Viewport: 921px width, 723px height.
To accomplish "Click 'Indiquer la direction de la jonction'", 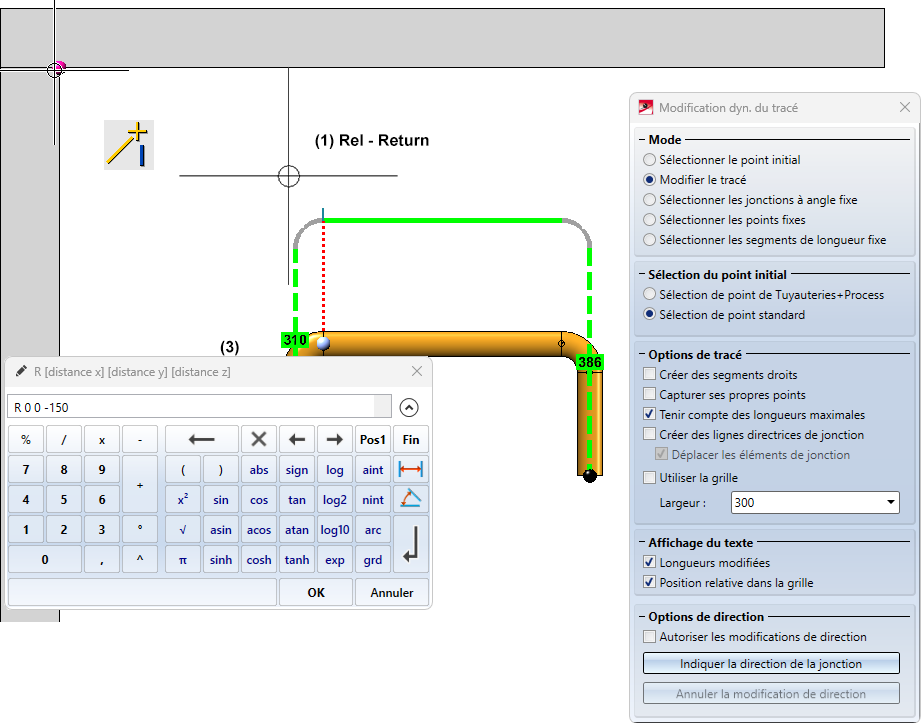I will 770,663.
